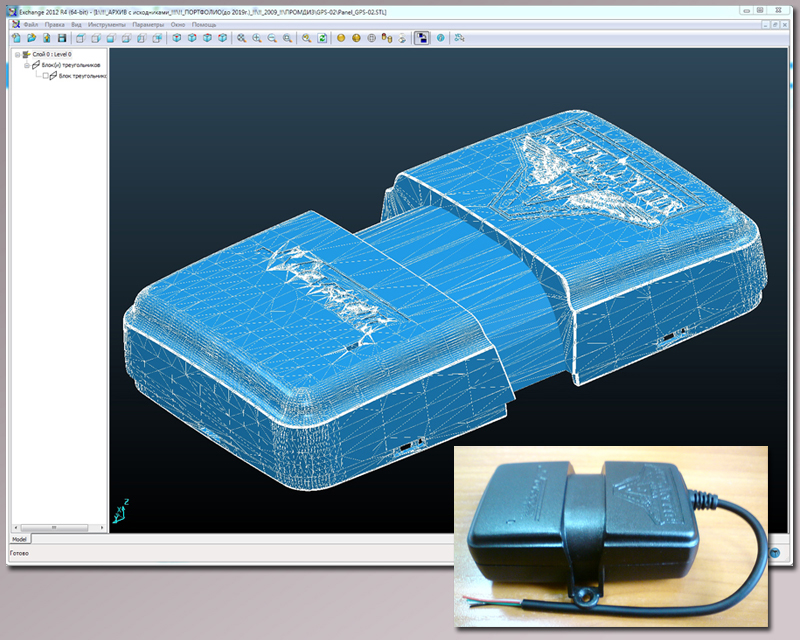This screenshot has height=640, width=800.
Task: Click the tree panel left scroll arrow
Action: tap(15, 528)
